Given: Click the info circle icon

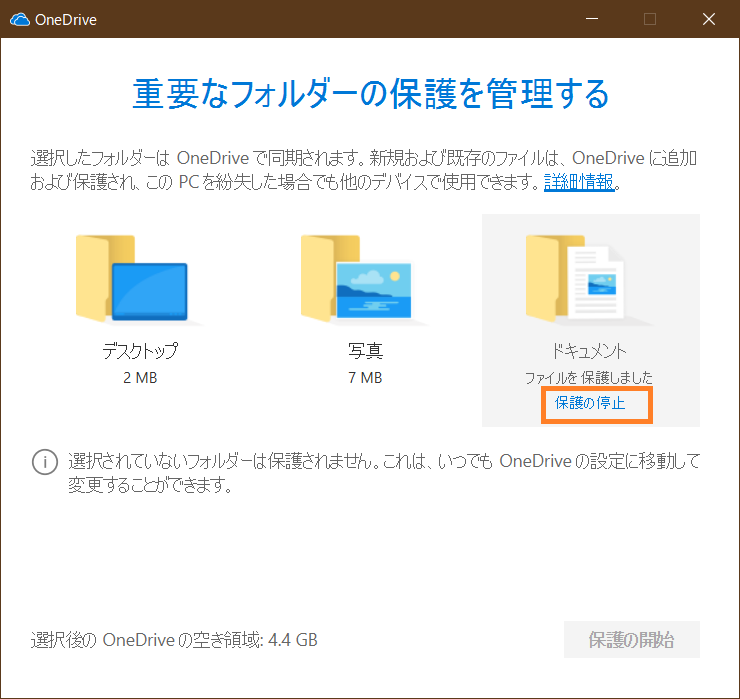Looking at the screenshot, I should coord(45,462).
